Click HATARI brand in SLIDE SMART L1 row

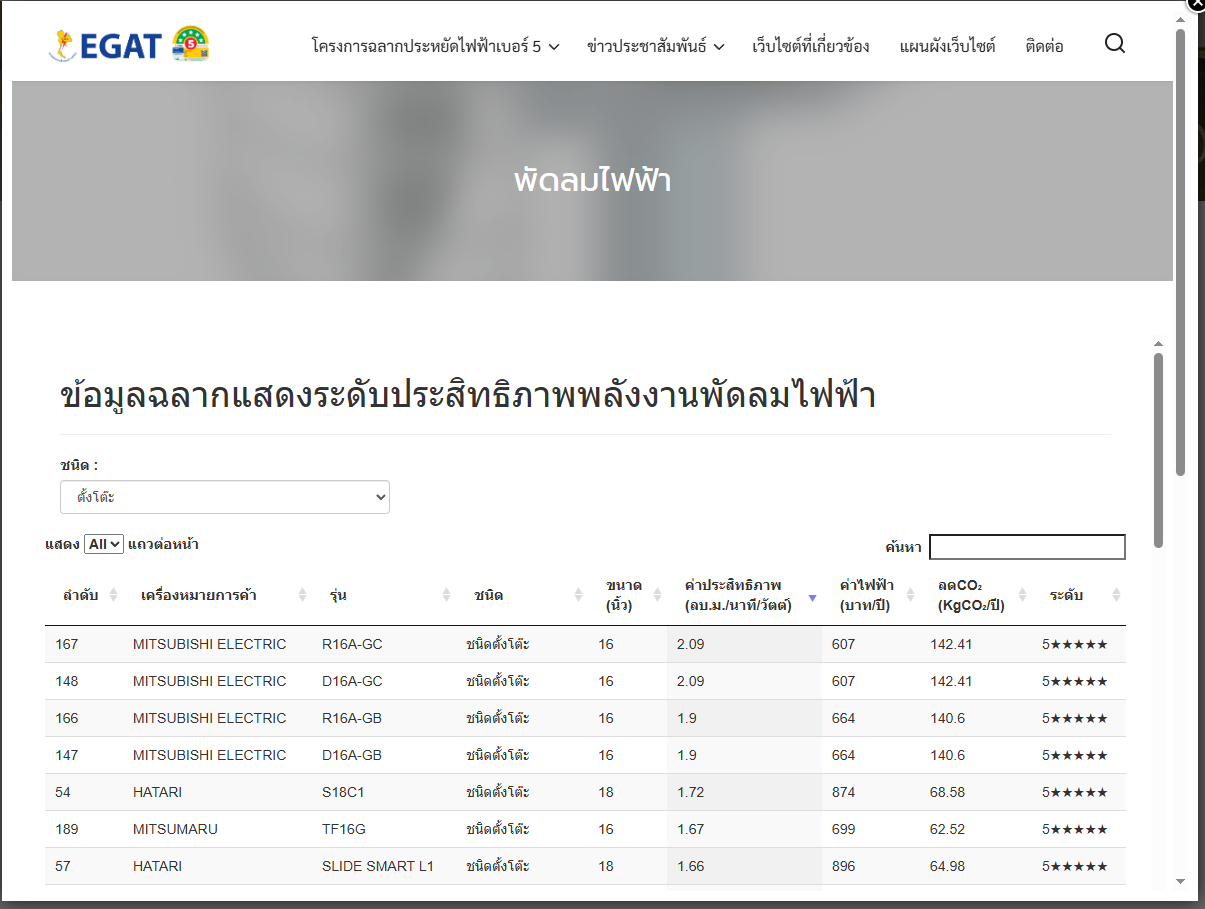tap(158, 866)
